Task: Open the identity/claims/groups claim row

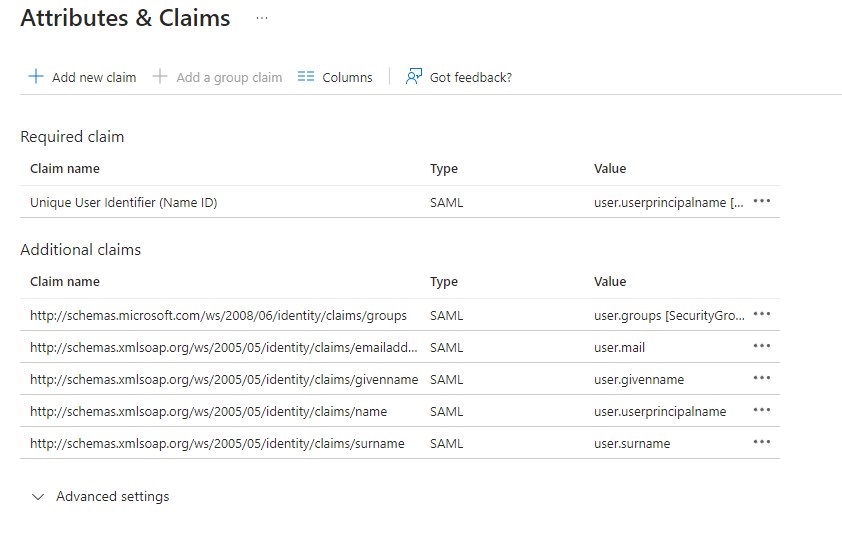Action: pos(218,315)
